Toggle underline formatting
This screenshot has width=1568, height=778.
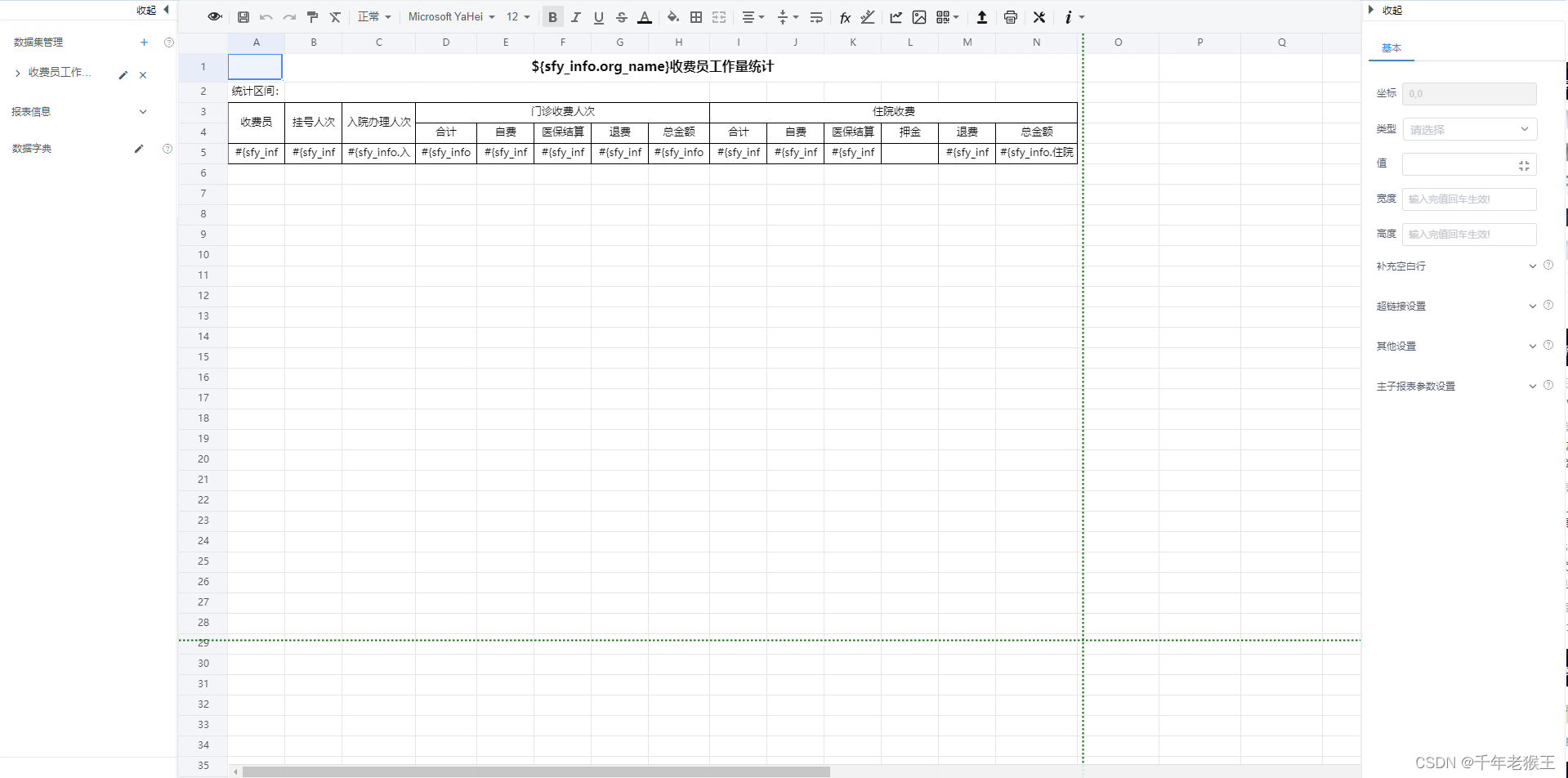coord(599,16)
